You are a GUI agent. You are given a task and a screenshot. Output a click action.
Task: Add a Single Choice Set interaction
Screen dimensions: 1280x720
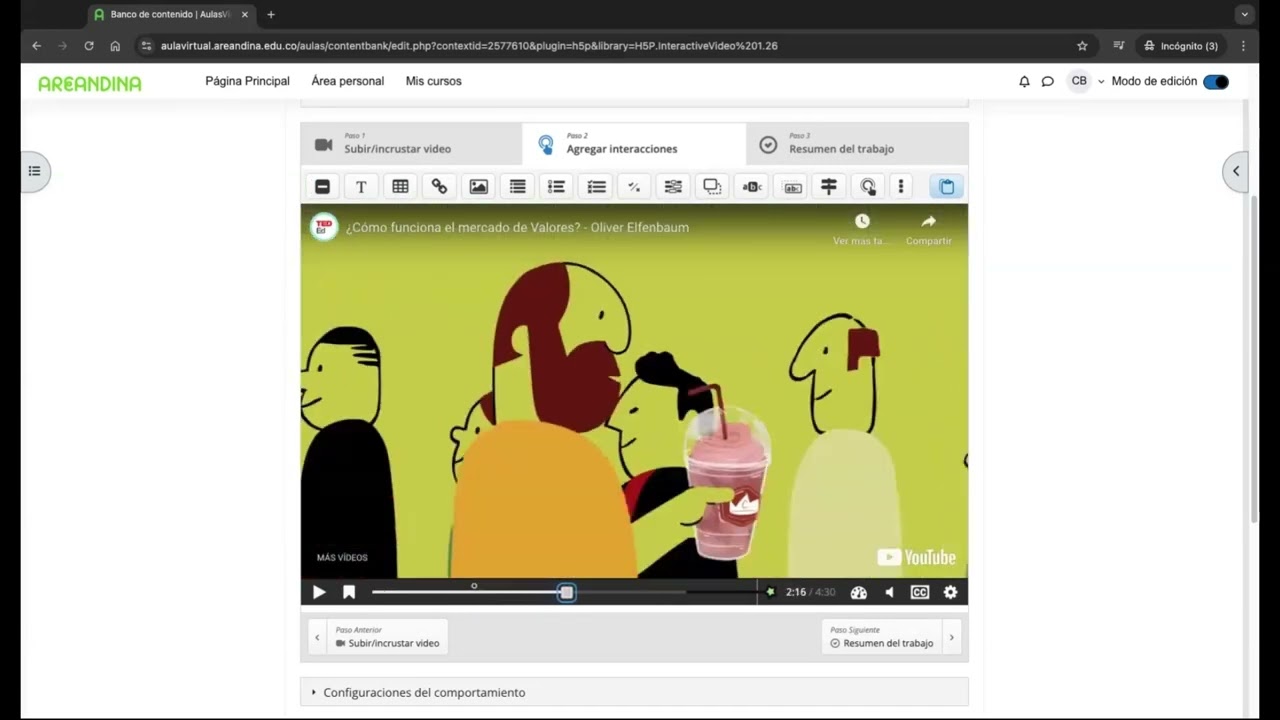(556, 186)
